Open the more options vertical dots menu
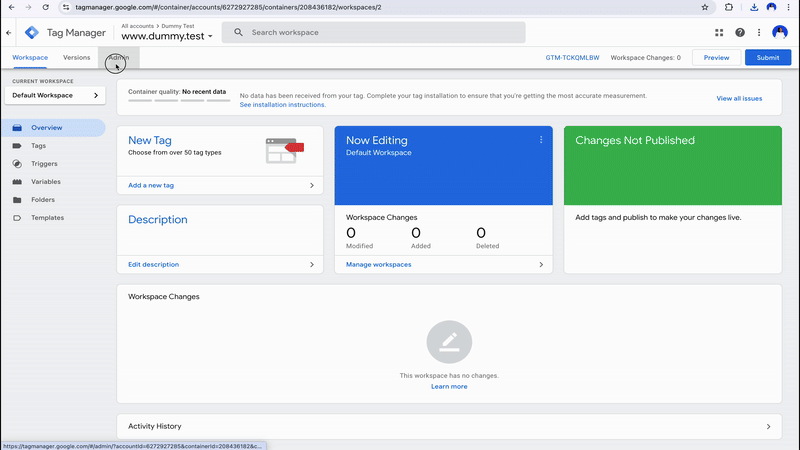The height and width of the screenshot is (450, 800). point(758,32)
